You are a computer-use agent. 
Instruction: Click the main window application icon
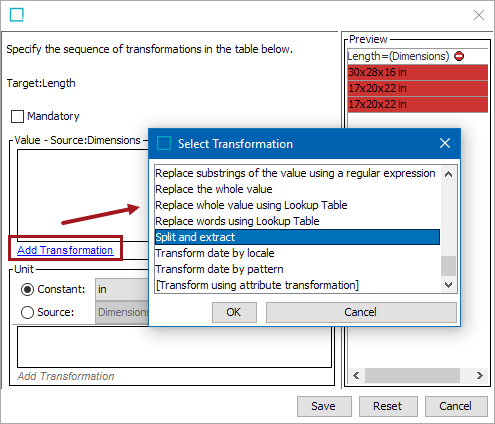pyautogui.click(x=17, y=15)
